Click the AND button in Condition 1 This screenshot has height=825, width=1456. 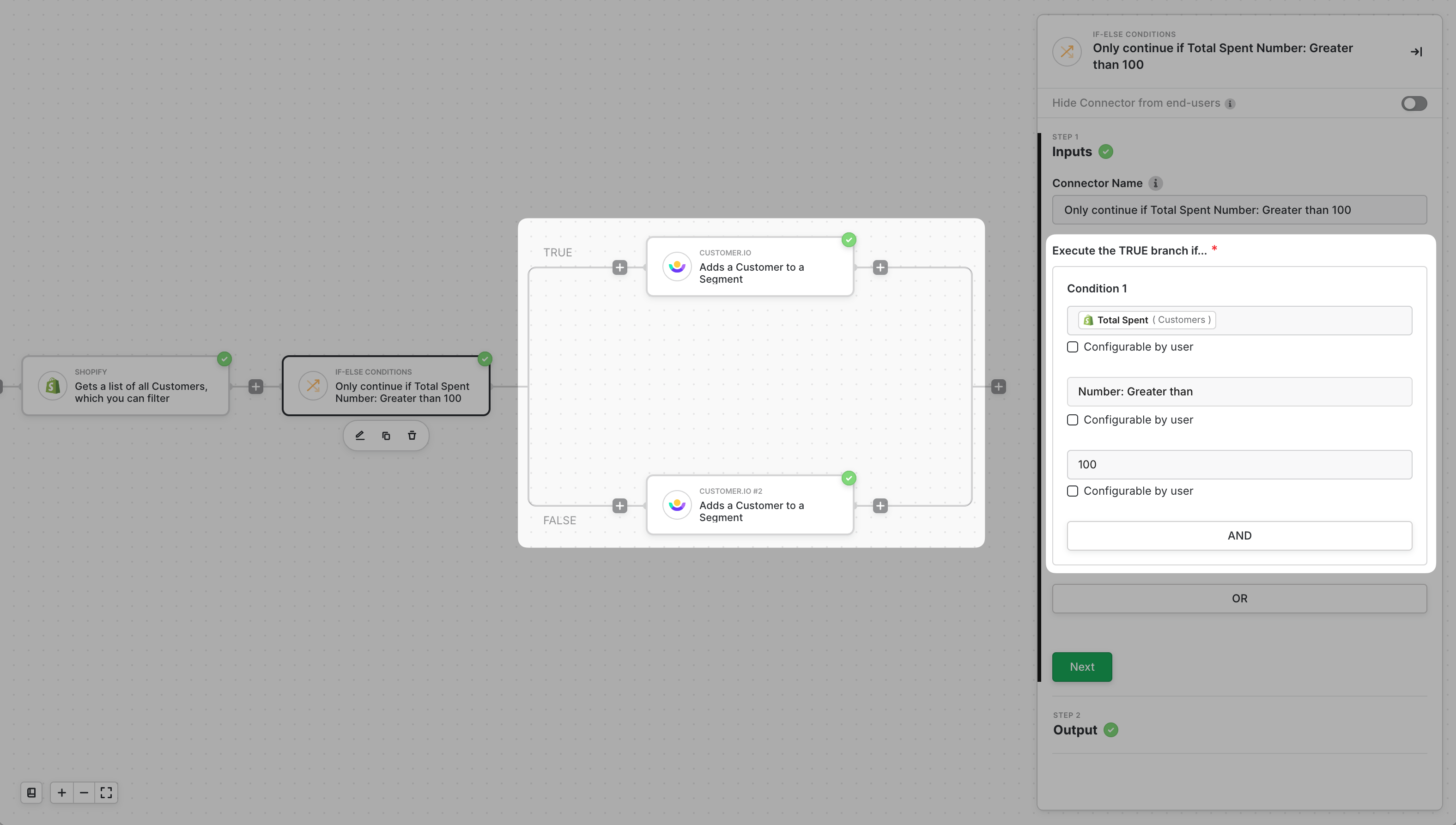(1239, 535)
